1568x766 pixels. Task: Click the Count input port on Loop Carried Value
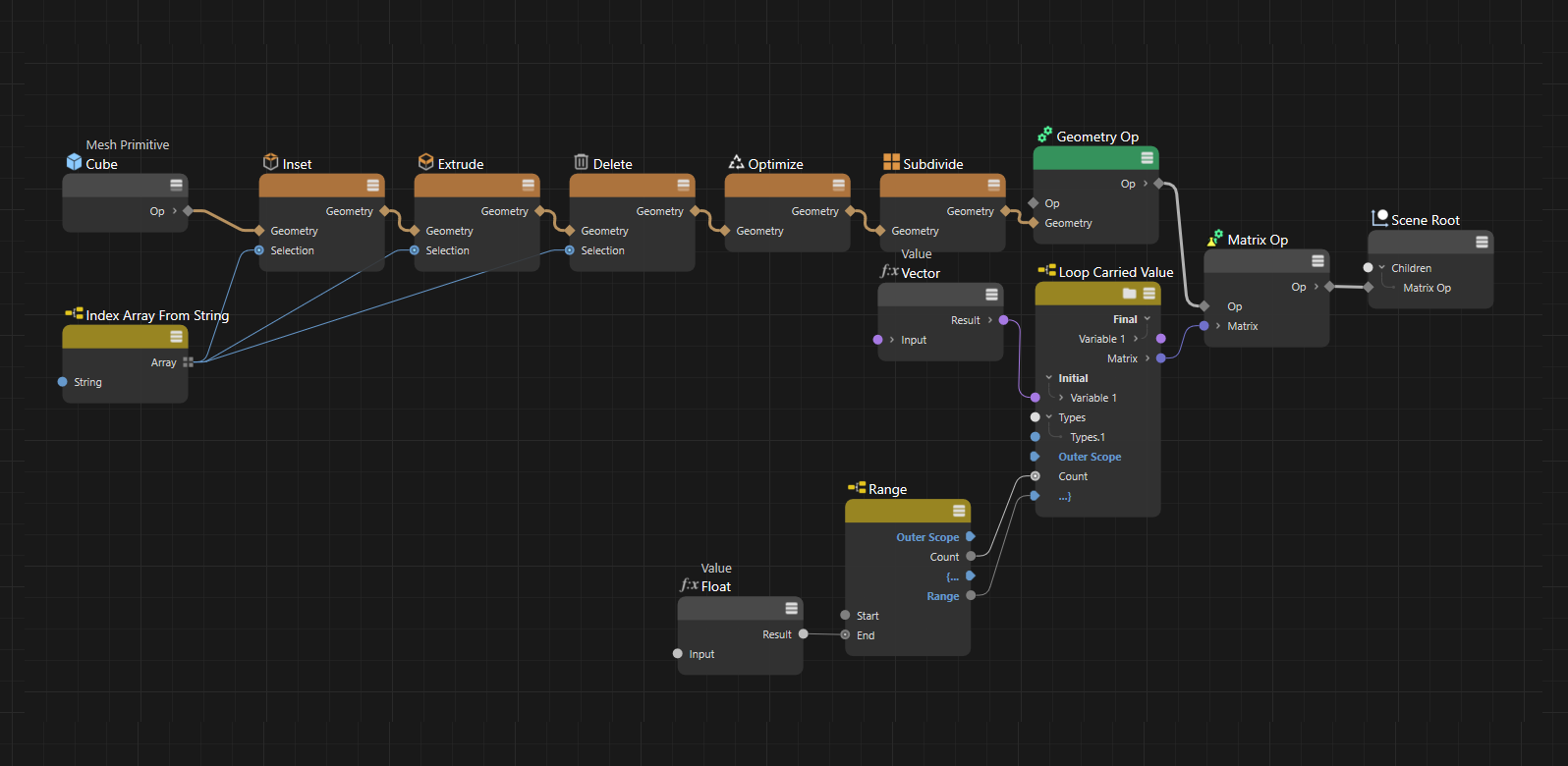tap(1036, 476)
